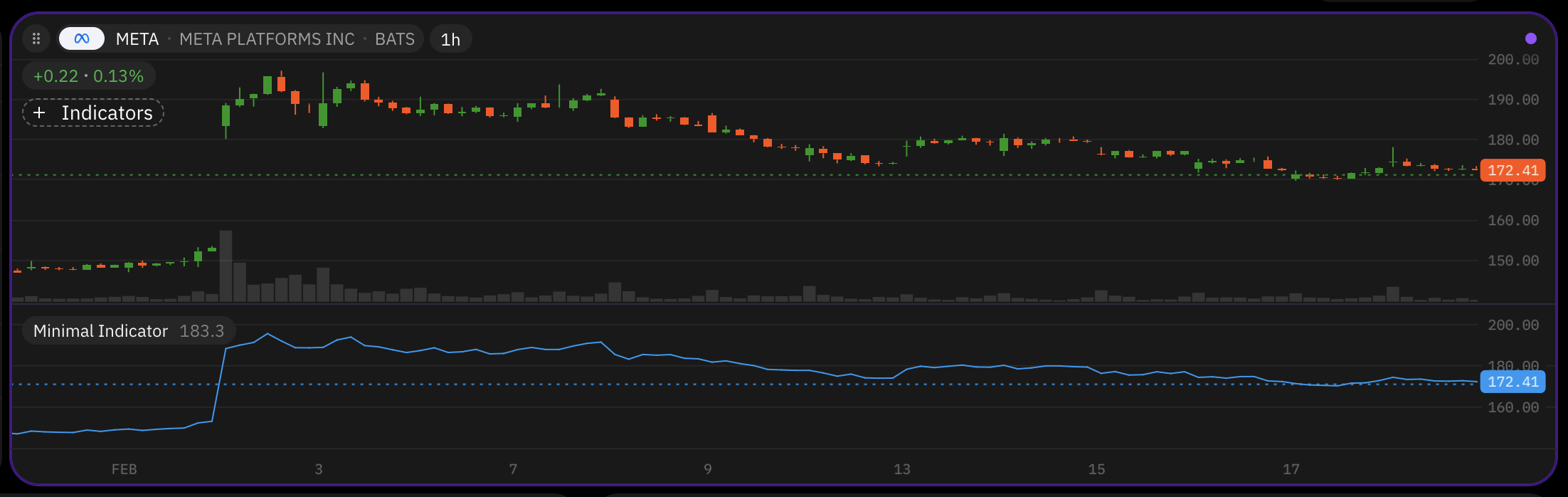Click the 183.3 indicator value readout
Screen dimensions: 1568x497
coord(202,331)
